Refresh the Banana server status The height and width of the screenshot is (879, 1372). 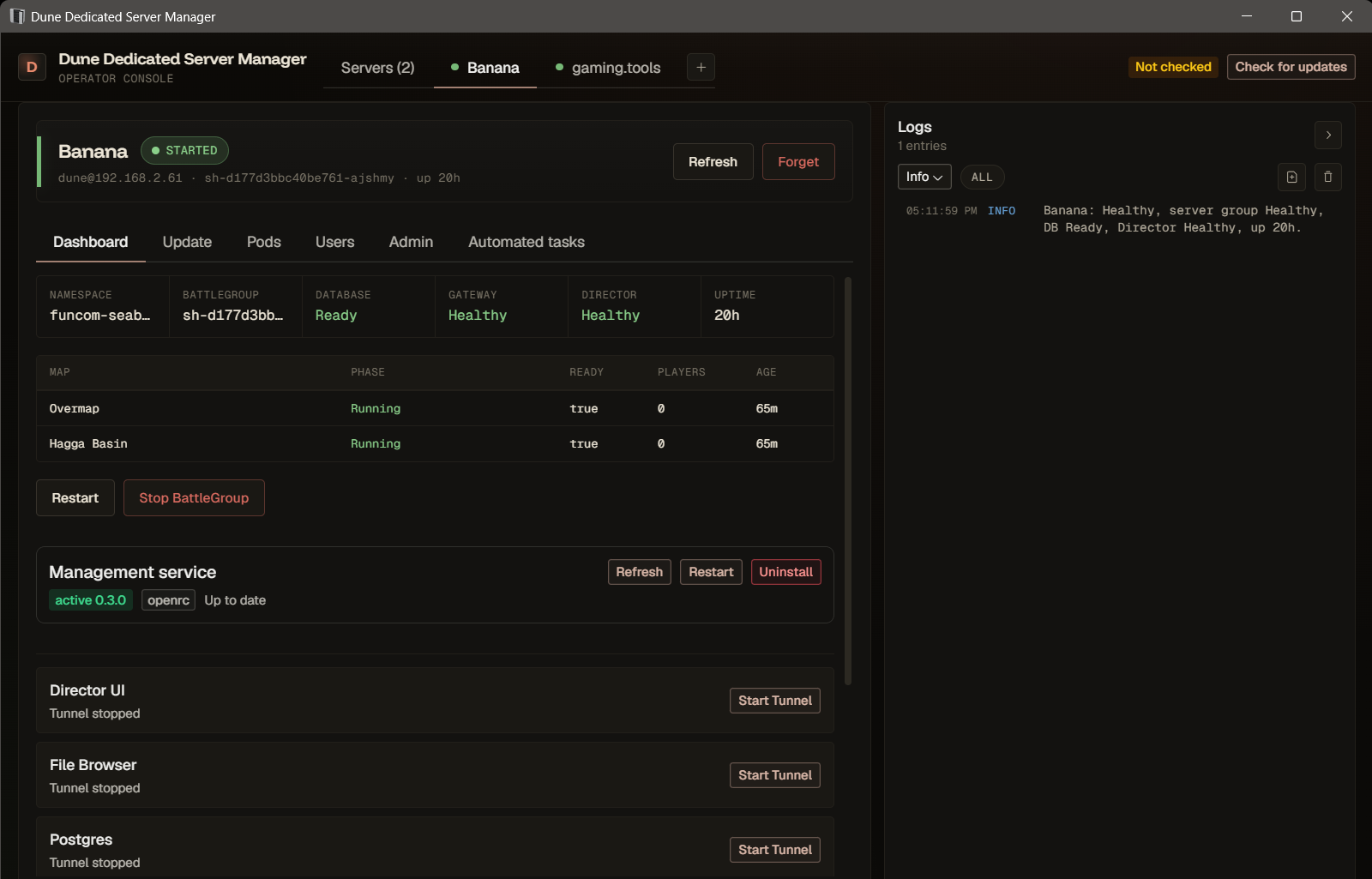pos(713,161)
